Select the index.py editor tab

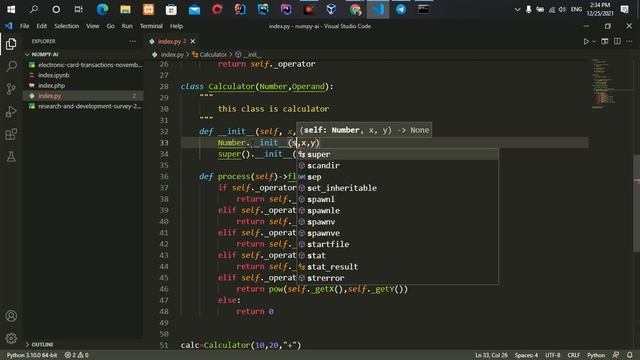point(172,41)
